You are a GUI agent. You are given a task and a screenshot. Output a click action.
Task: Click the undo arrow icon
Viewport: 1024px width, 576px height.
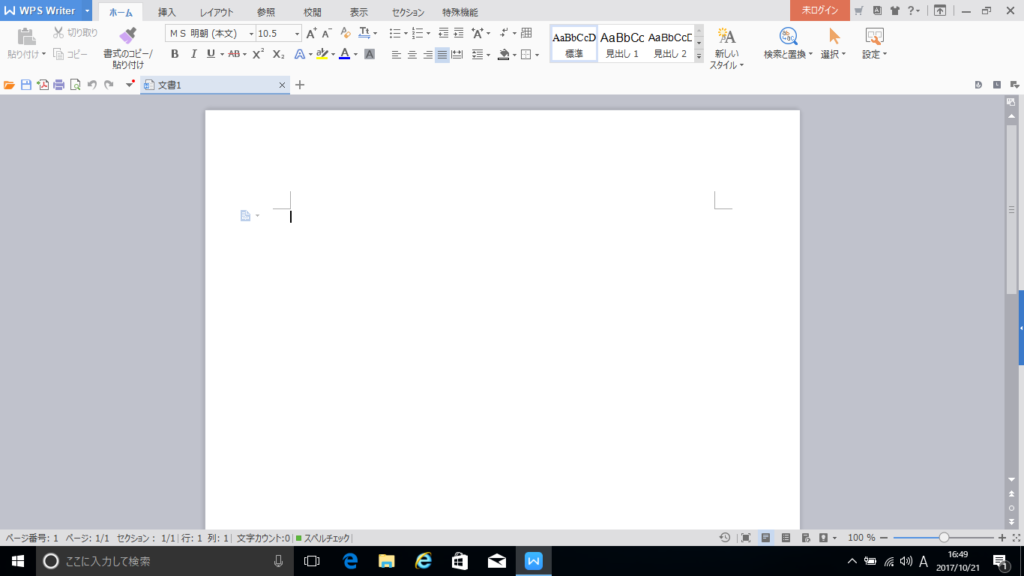(x=92, y=85)
